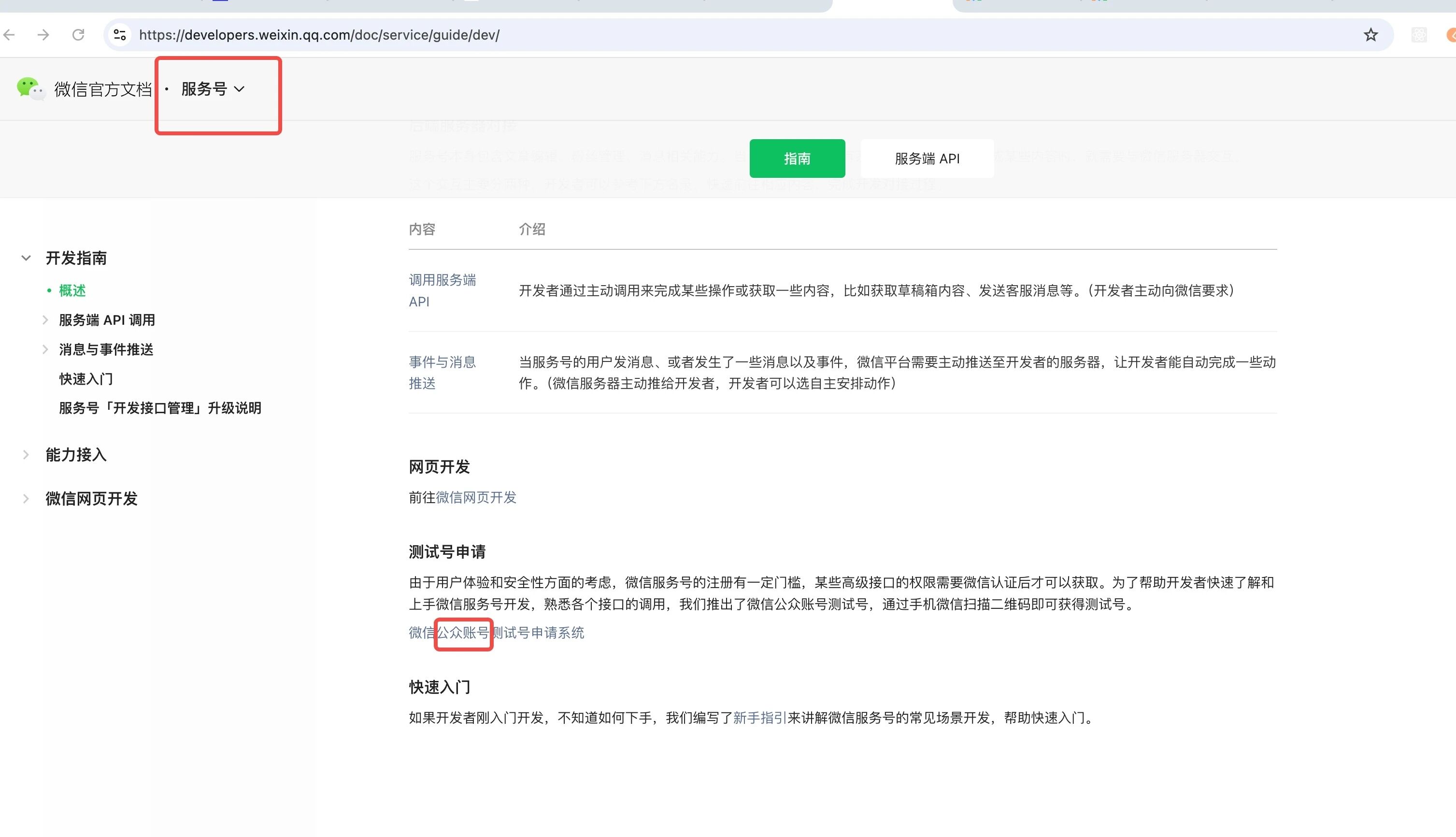Screen dimensions: 1456x837
Task: Reload the page with refresh icon
Action: pos(78,35)
